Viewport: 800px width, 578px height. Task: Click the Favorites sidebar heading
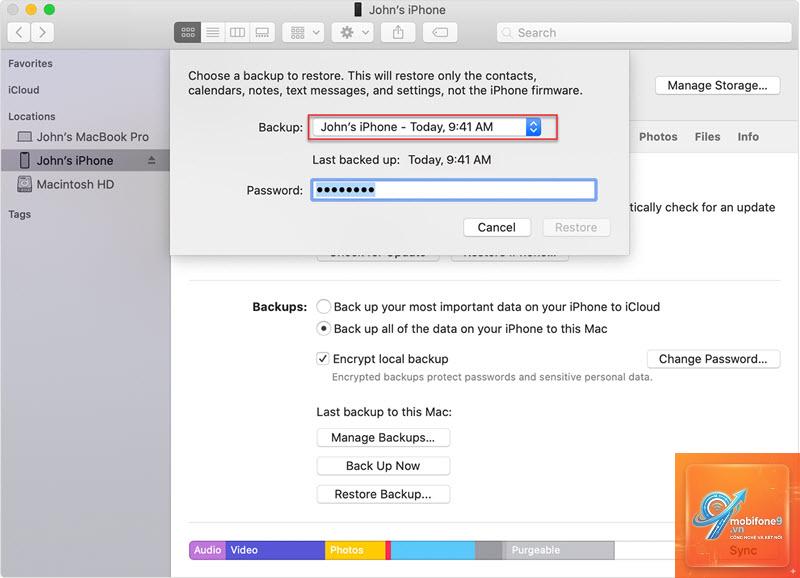click(30, 63)
